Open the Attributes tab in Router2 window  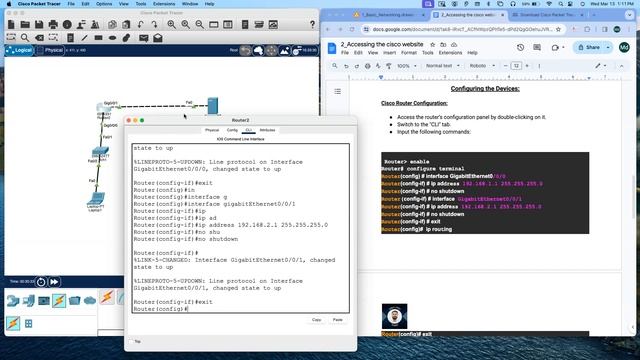point(267,130)
